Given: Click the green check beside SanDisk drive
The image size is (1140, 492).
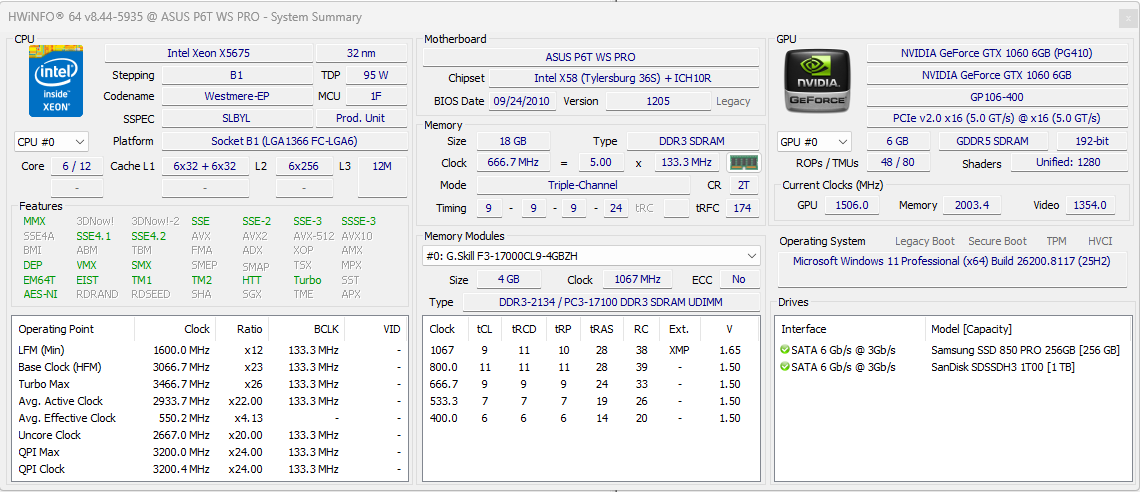Looking at the screenshot, I should click(784, 367).
